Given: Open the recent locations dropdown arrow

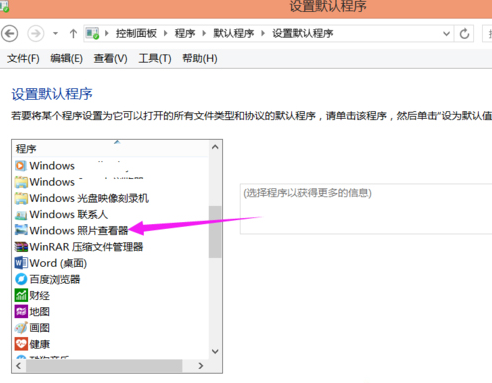Looking at the screenshot, I should 55,33.
